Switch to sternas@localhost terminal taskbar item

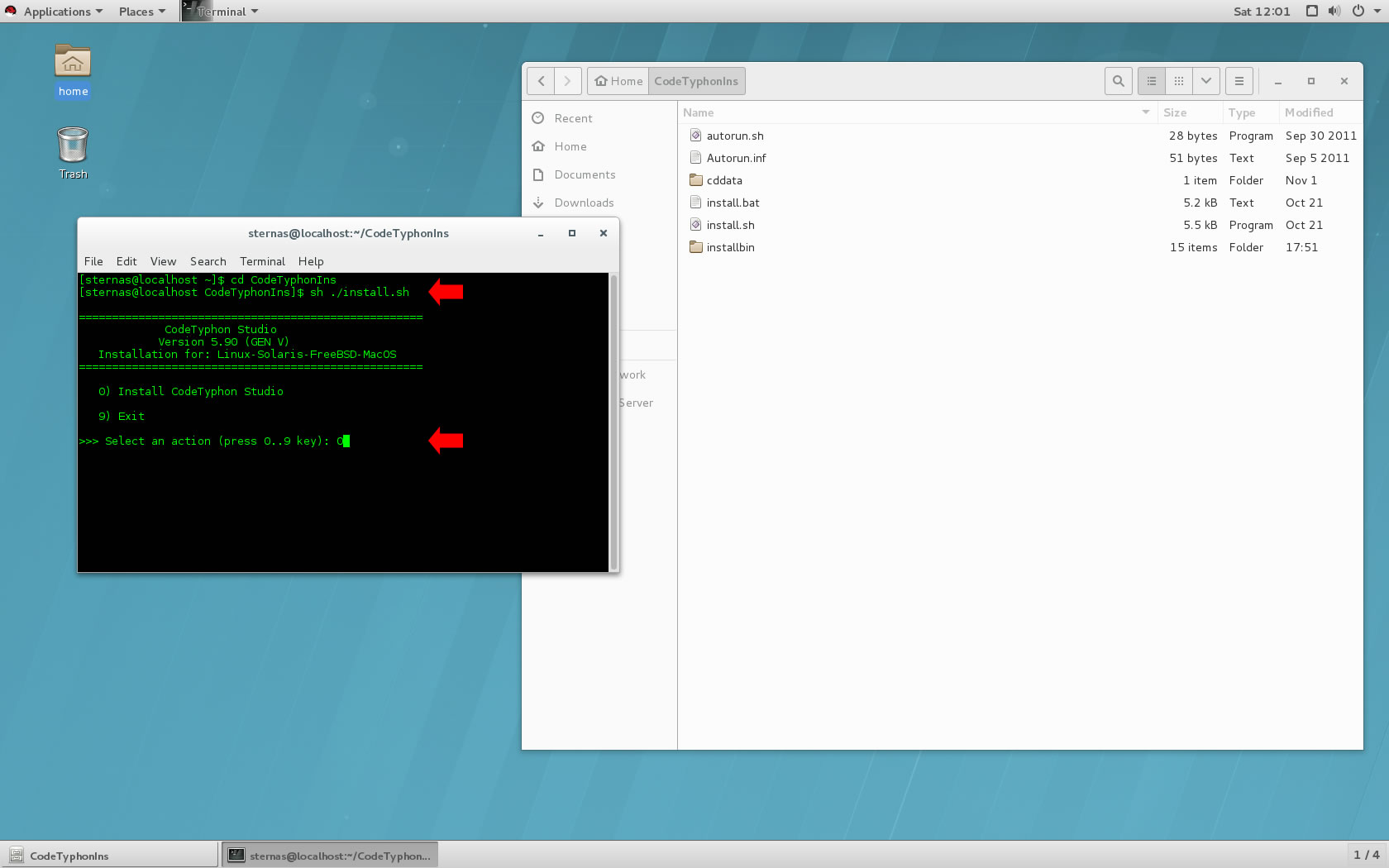pyautogui.click(x=329, y=856)
